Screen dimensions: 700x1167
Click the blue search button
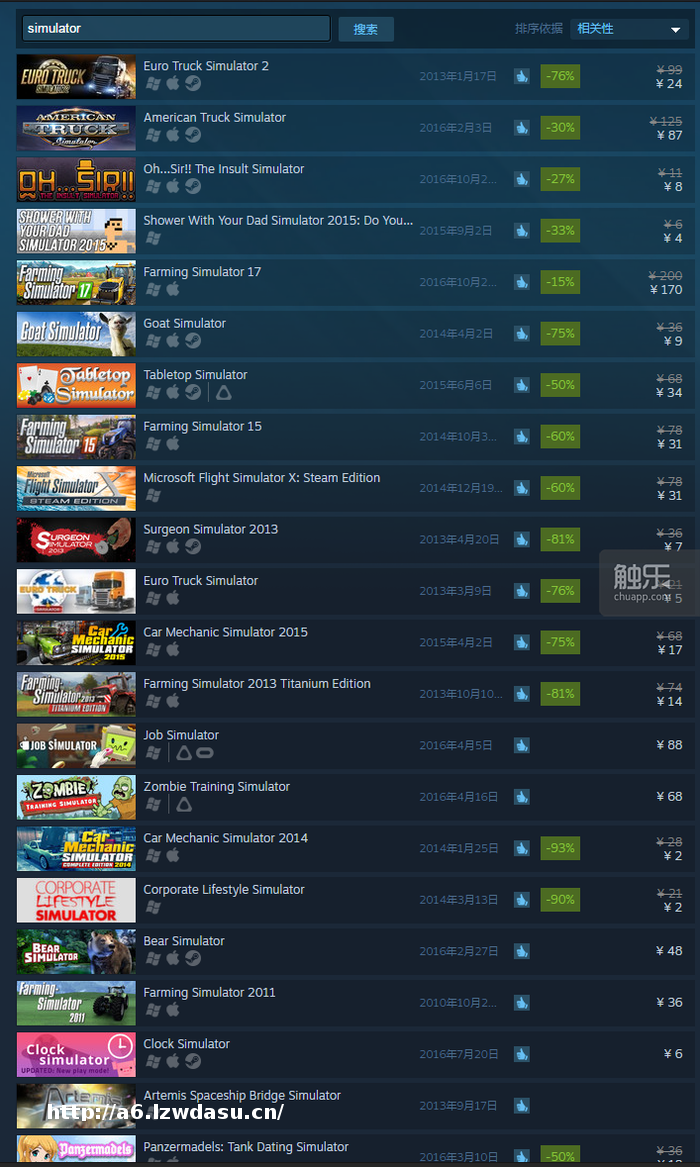pos(366,29)
